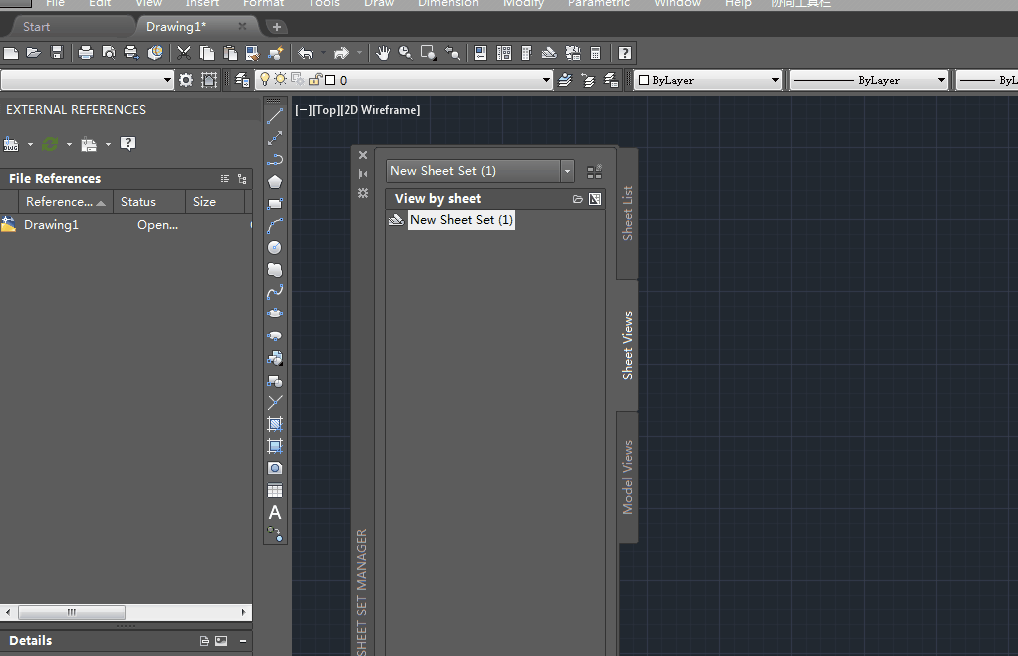The image size is (1018, 656).
Task: Select the Table draw tool
Action: 275,491
